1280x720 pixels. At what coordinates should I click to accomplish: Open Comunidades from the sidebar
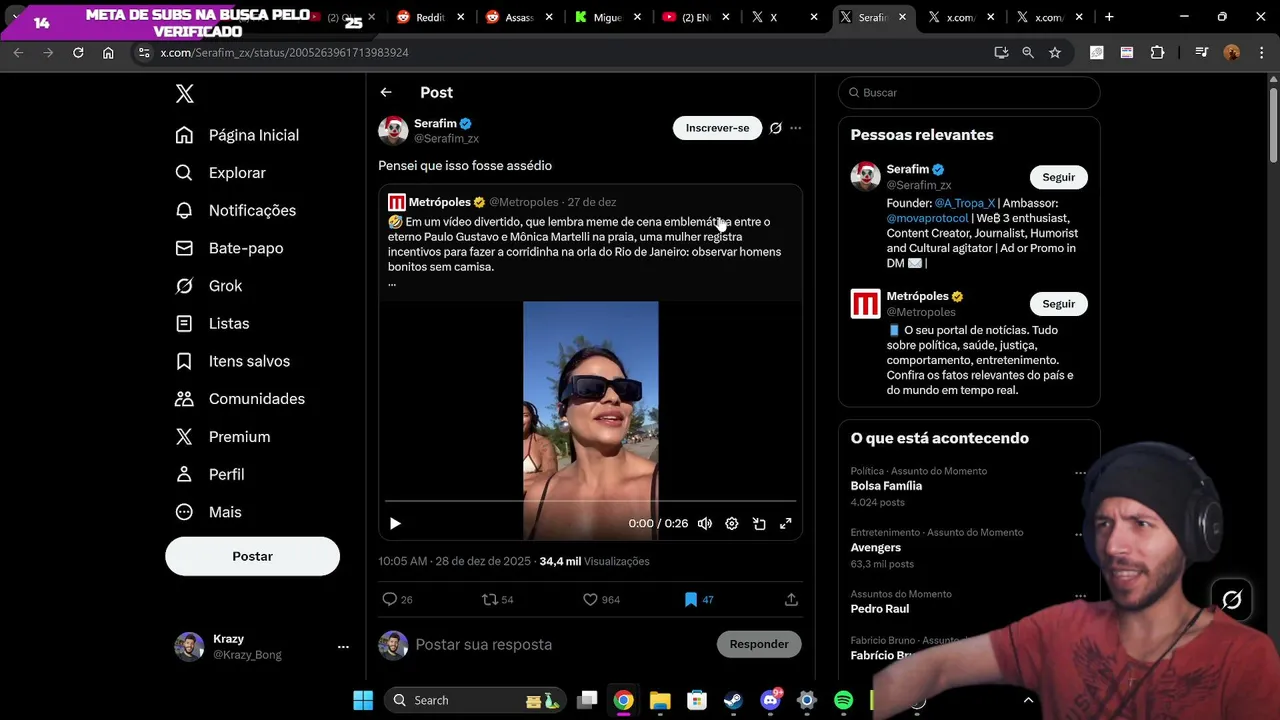[240, 399]
